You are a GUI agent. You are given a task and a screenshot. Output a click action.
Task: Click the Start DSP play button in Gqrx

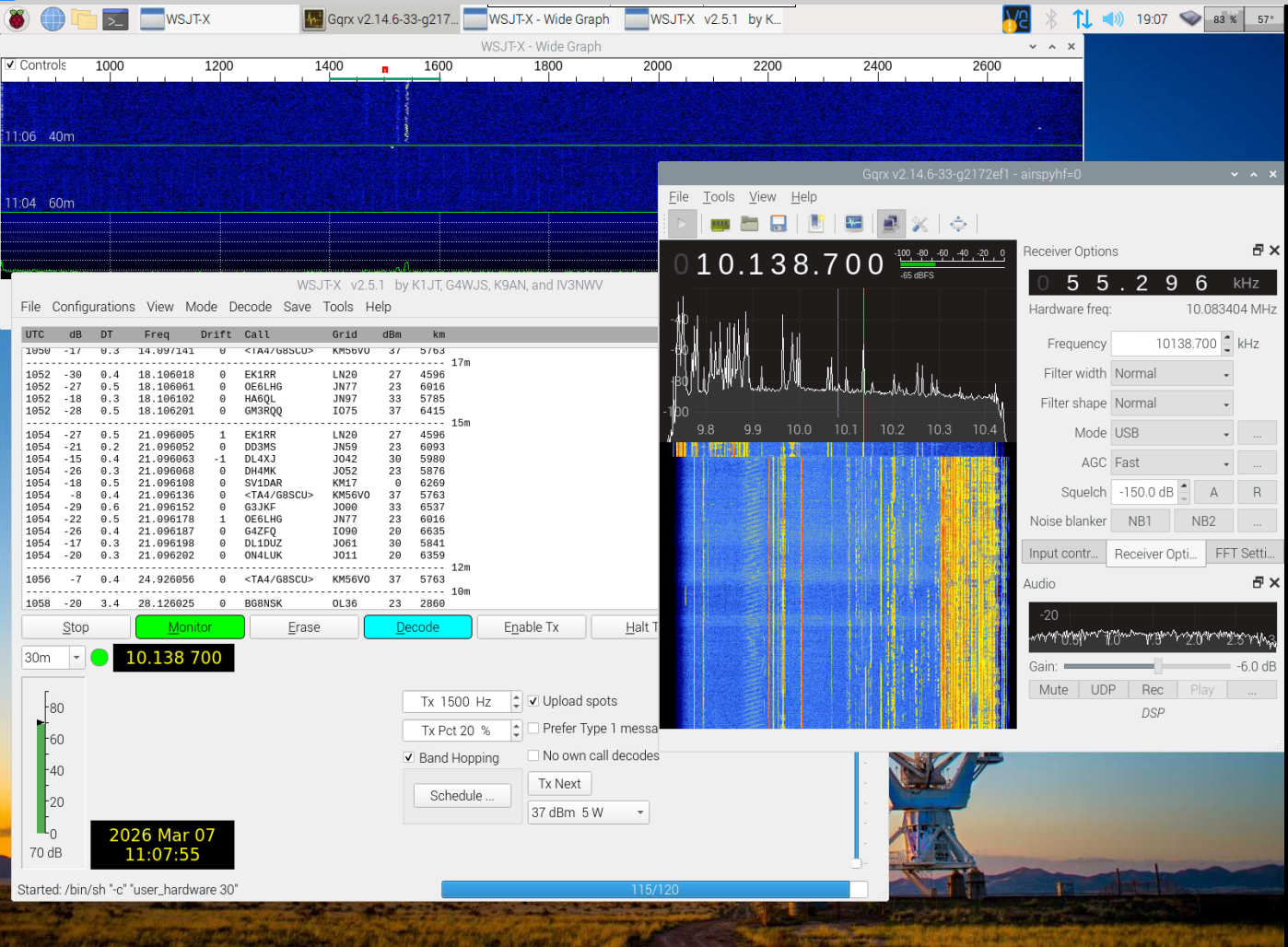[682, 224]
